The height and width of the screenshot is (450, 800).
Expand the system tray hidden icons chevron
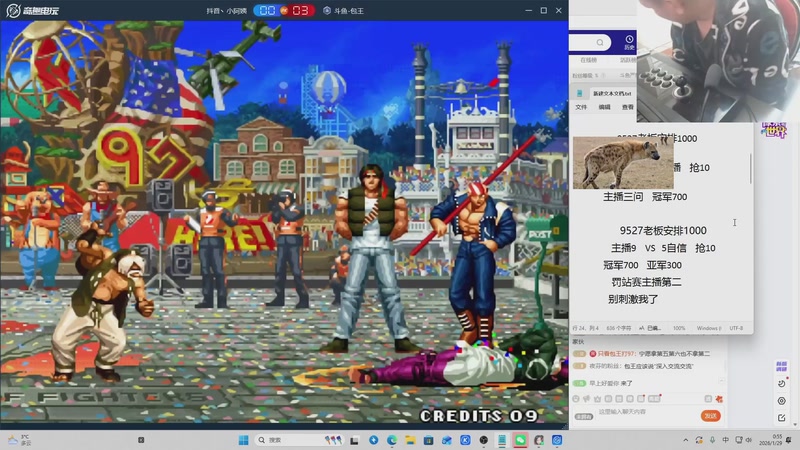coord(686,440)
